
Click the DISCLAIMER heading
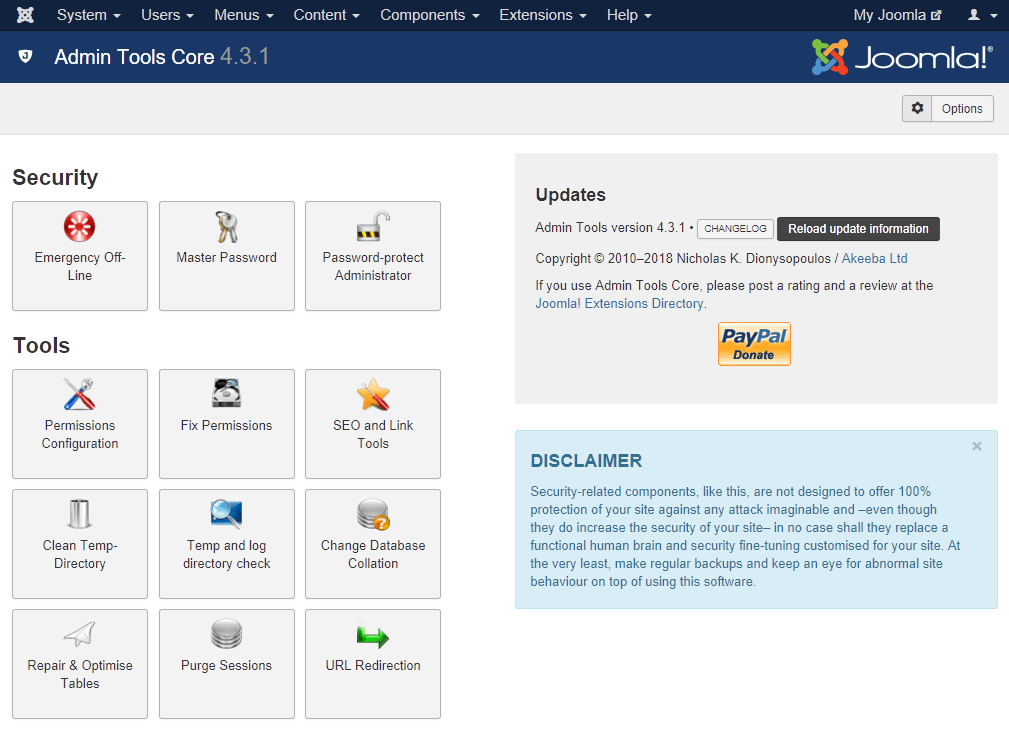[586, 461]
